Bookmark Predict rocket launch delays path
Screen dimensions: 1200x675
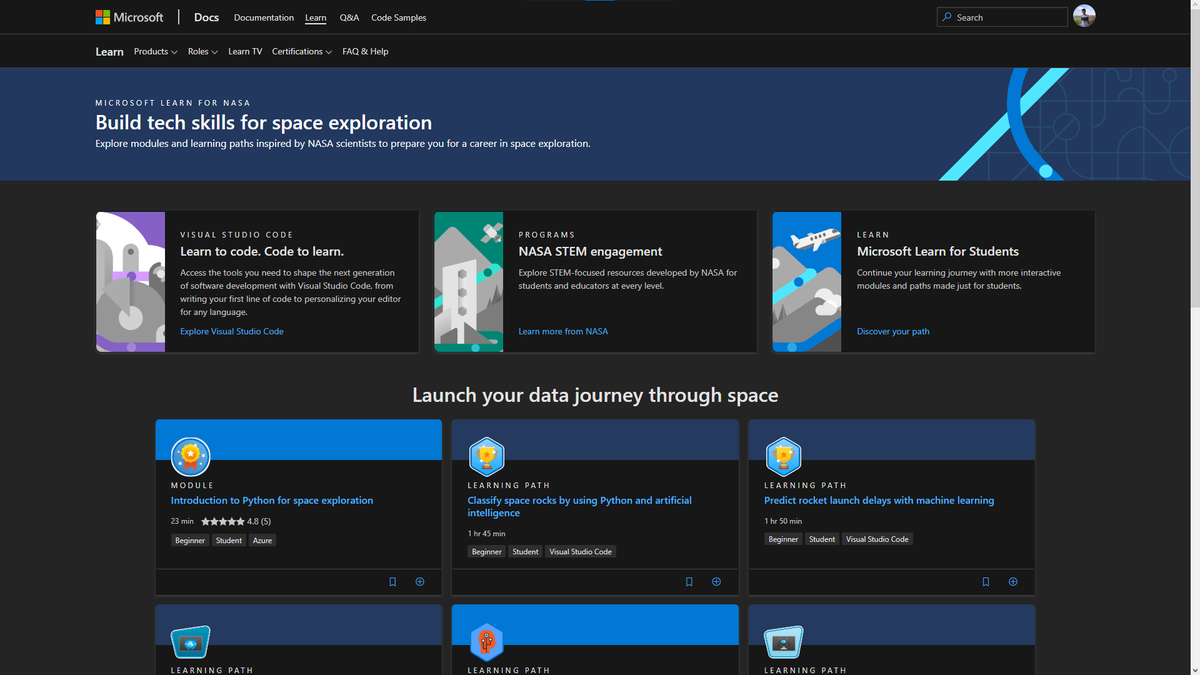pyautogui.click(x=986, y=582)
